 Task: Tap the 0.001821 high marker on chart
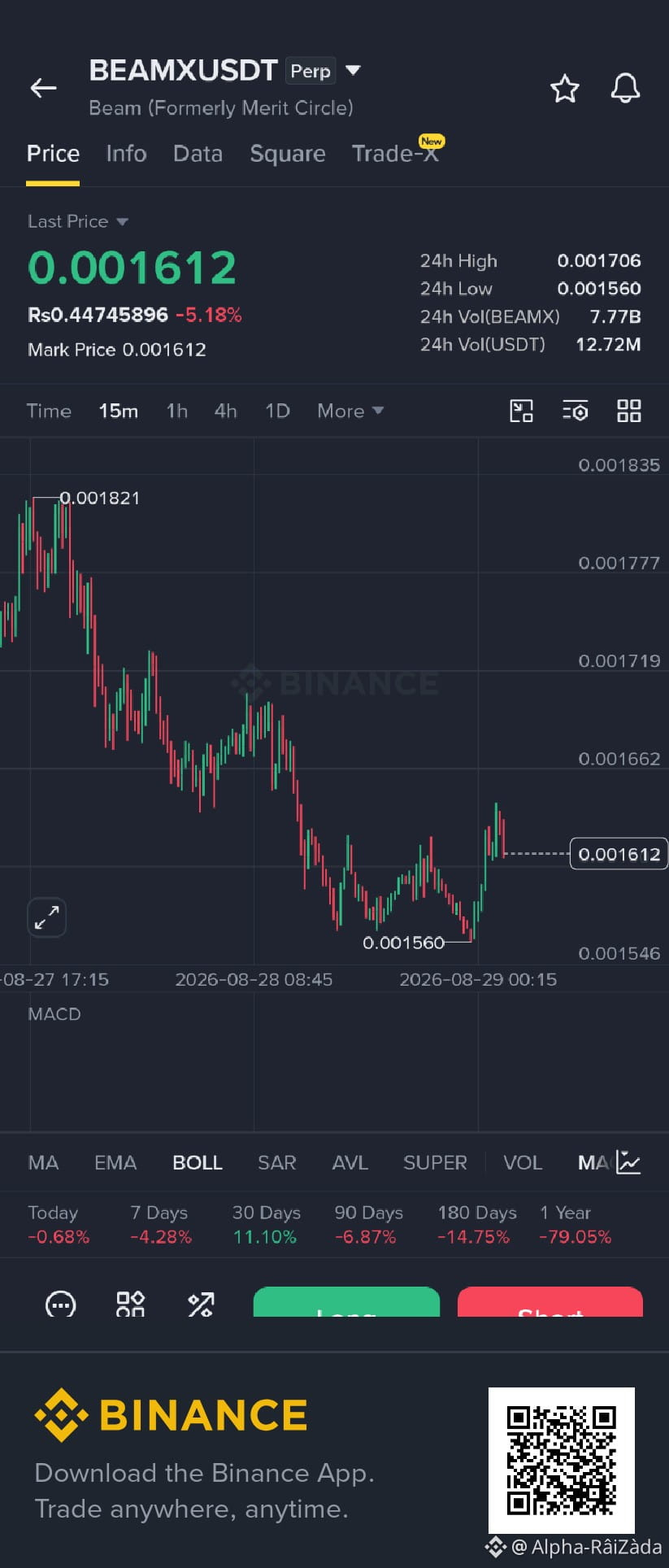[100, 498]
